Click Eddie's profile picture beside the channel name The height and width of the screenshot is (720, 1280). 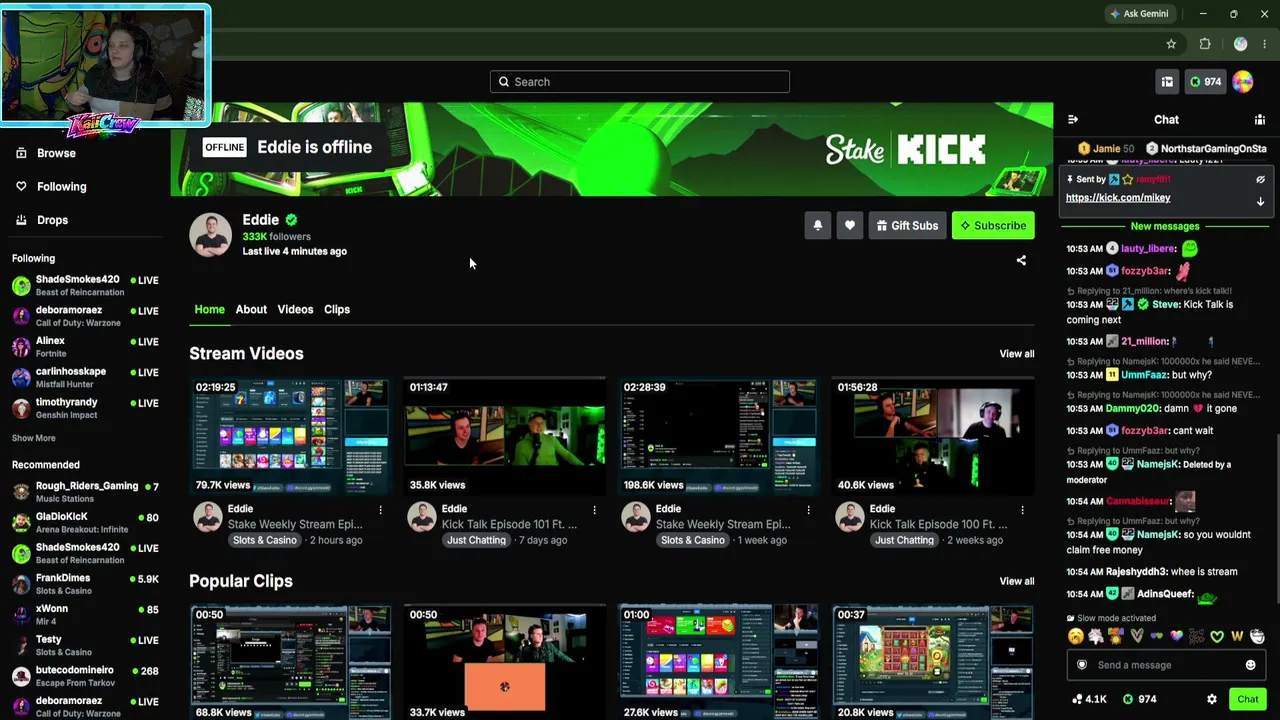(x=211, y=235)
